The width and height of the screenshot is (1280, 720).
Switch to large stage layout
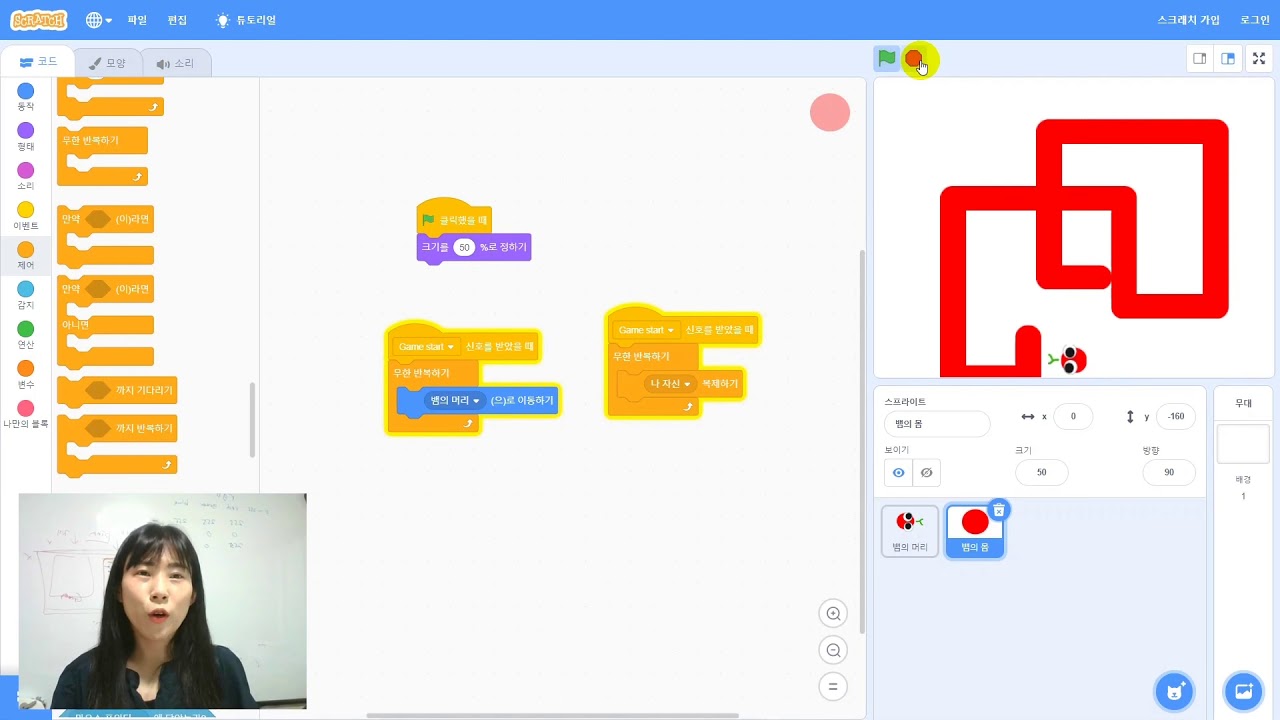[1227, 58]
